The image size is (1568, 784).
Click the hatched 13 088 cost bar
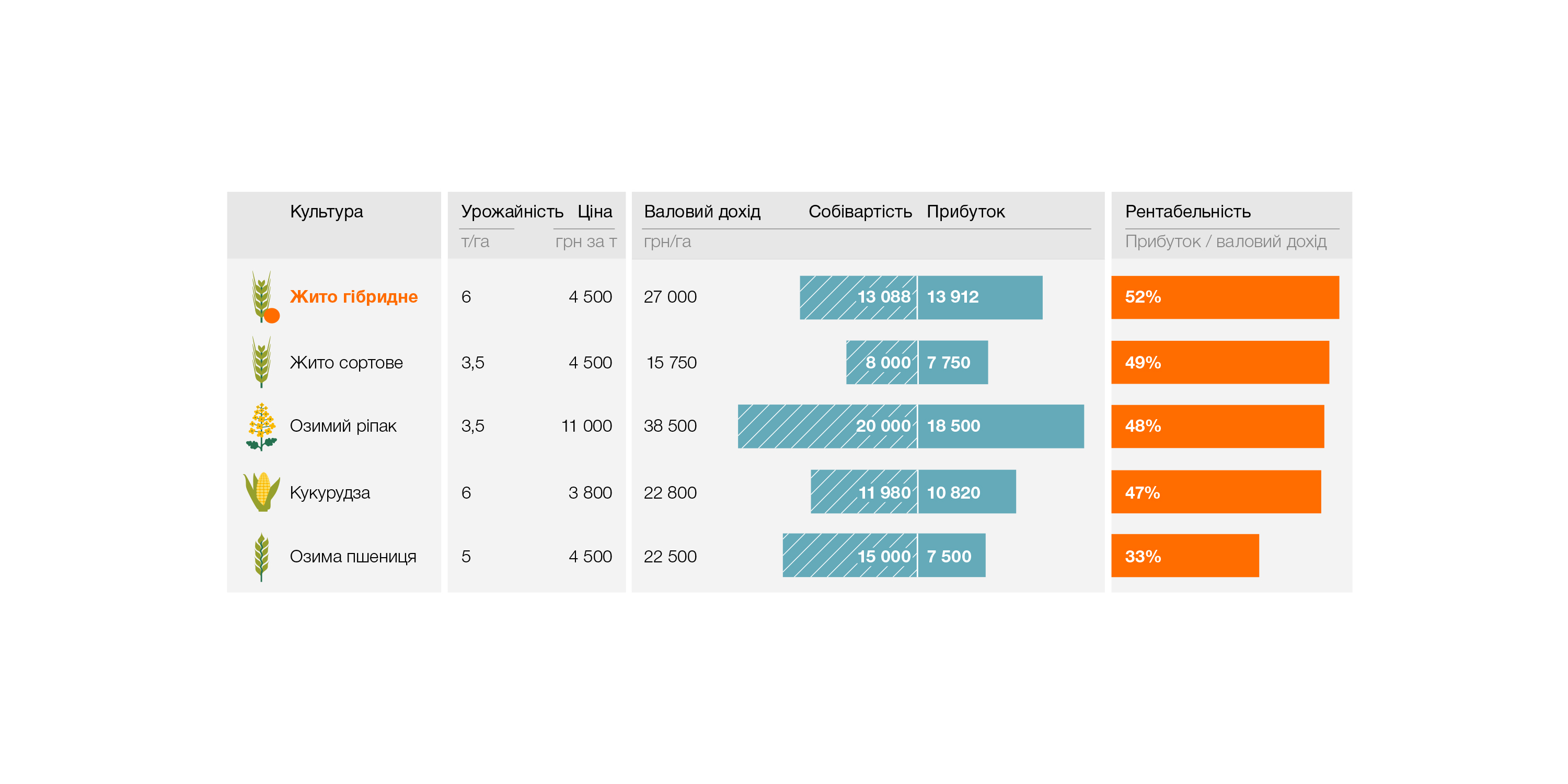coord(858,297)
